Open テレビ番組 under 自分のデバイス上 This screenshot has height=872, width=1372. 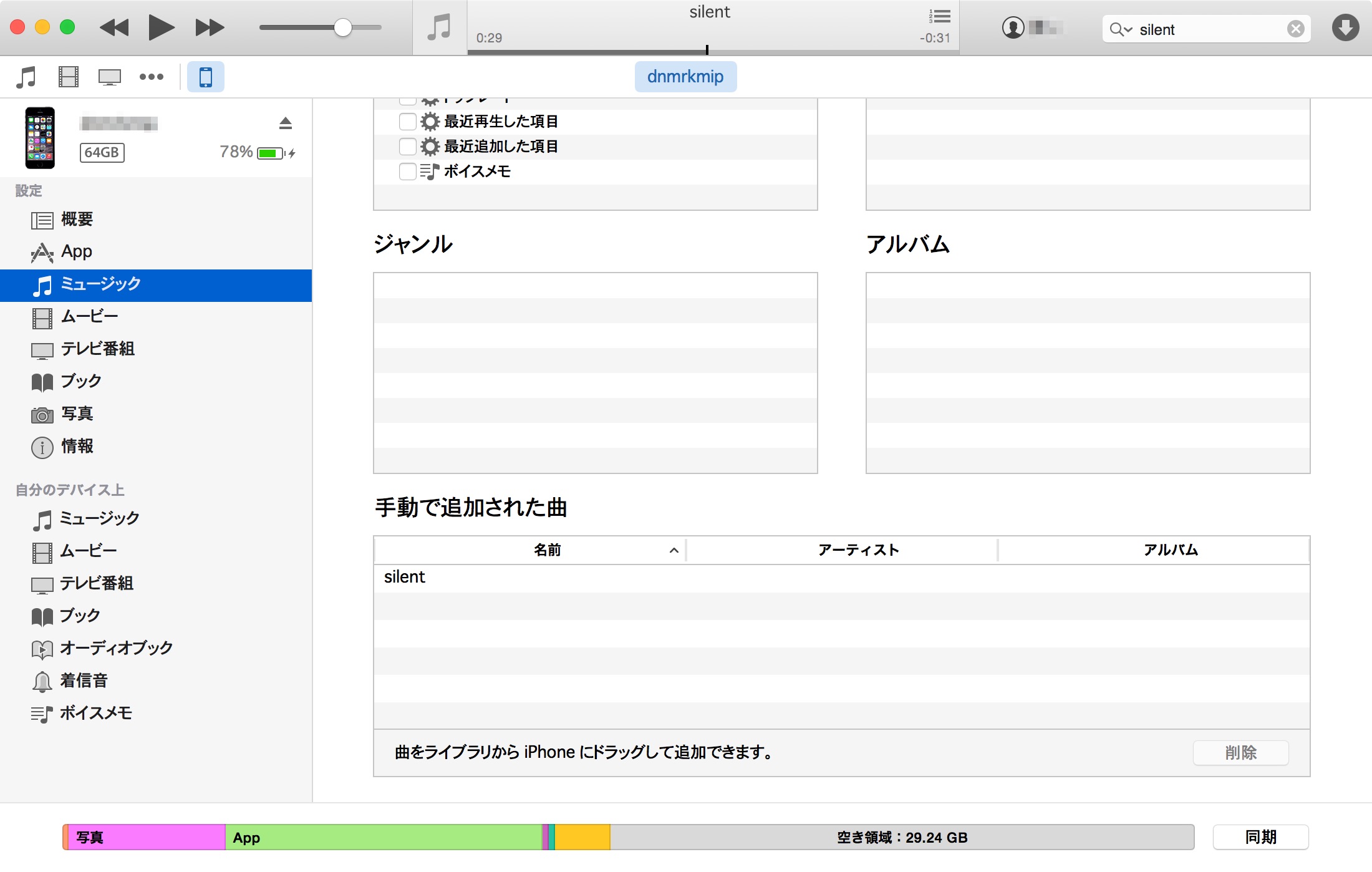tap(156, 584)
